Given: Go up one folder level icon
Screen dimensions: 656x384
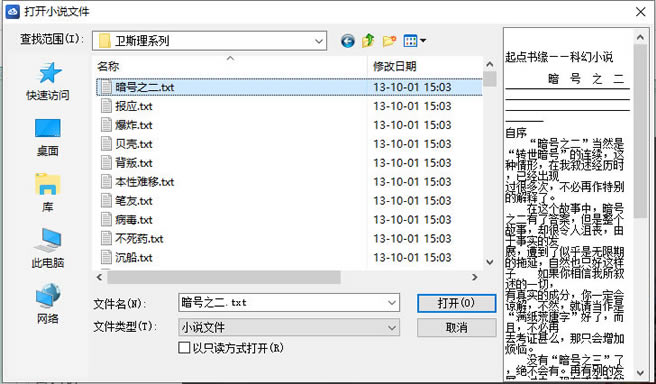Looking at the screenshot, I should tap(368, 41).
